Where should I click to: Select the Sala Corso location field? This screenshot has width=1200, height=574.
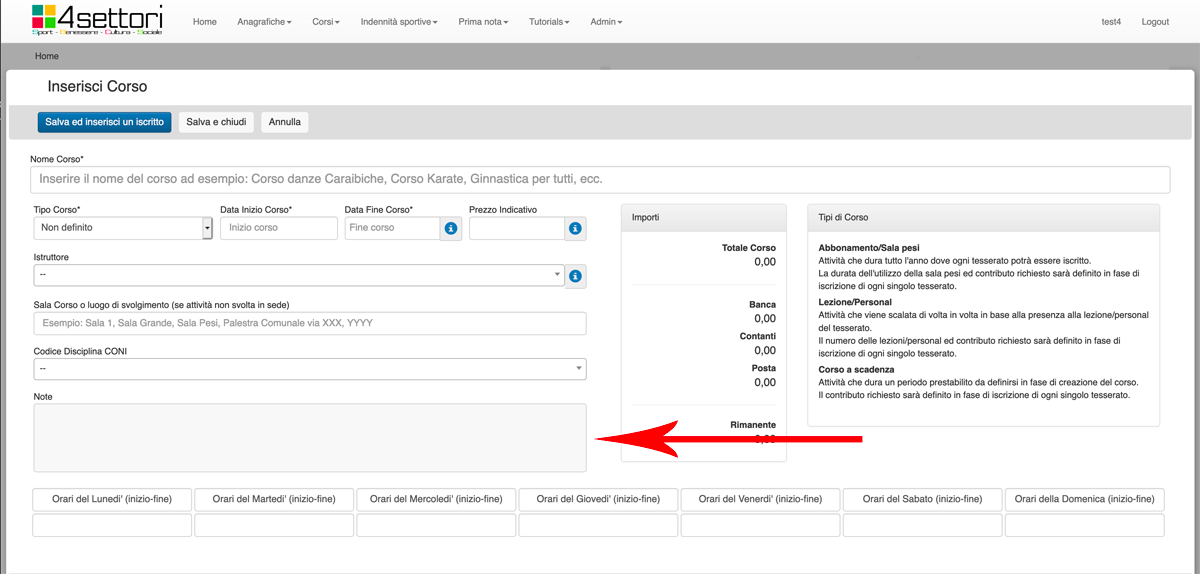click(x=309, y=323)
